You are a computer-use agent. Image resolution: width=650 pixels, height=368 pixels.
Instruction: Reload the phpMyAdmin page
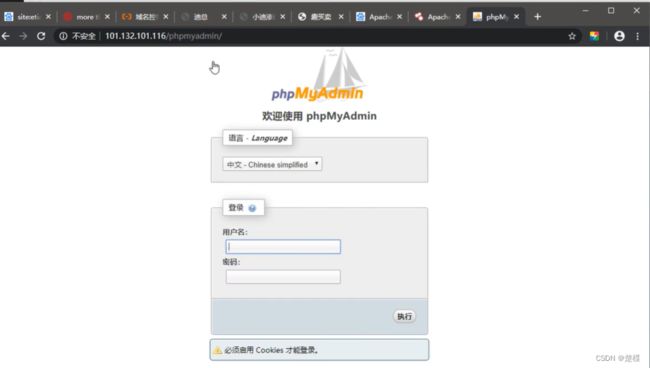pyautogui.click(x=41, y=36)
